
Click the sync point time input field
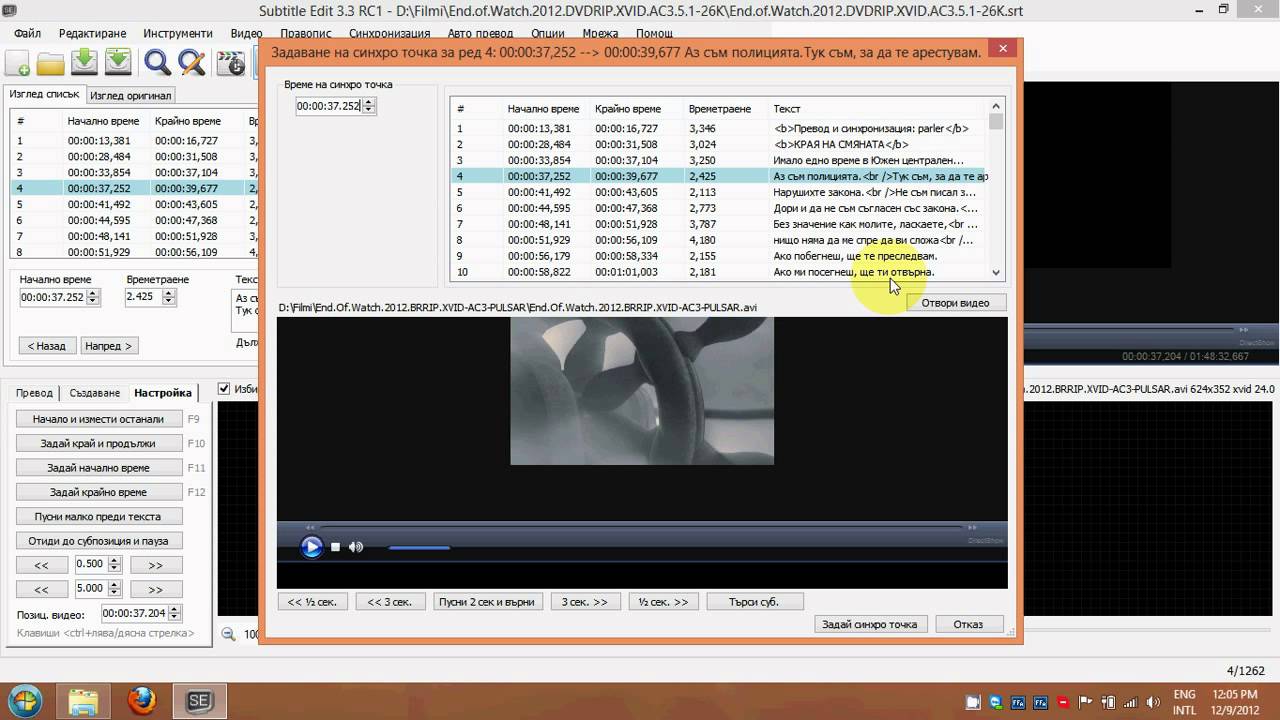pyautogui.click(x=328, y=106)
